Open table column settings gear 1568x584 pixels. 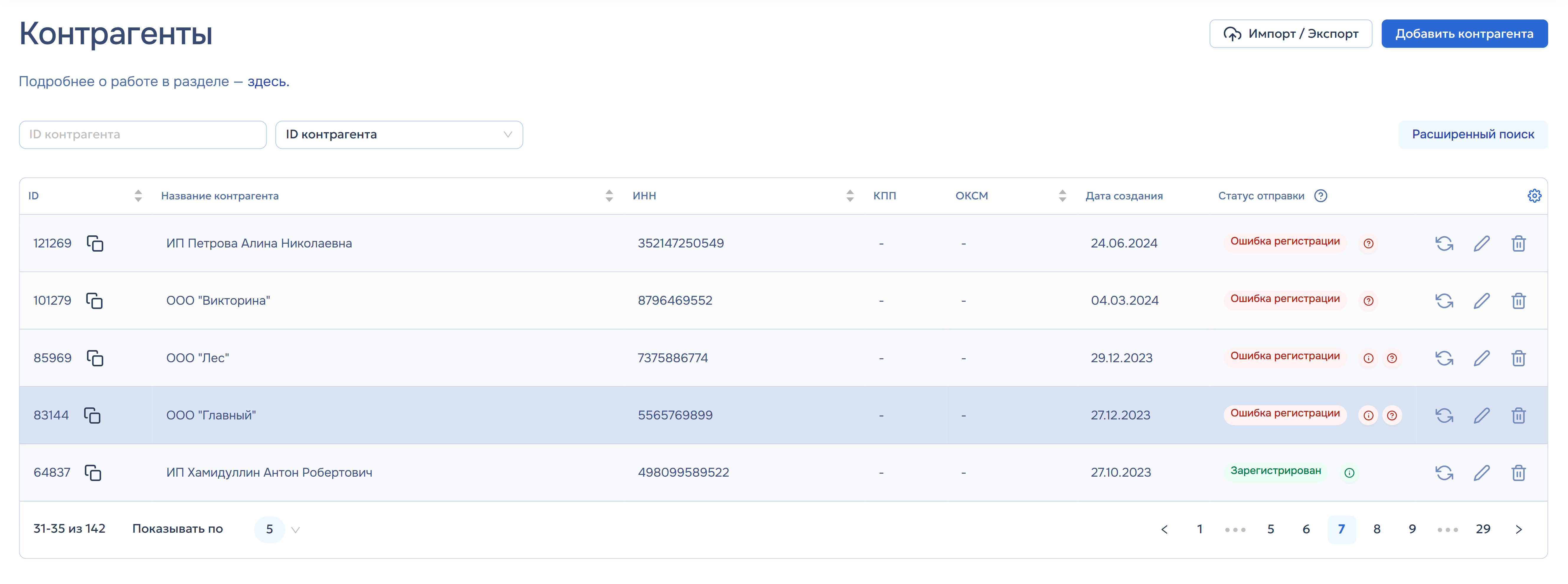pos(1535,195)
